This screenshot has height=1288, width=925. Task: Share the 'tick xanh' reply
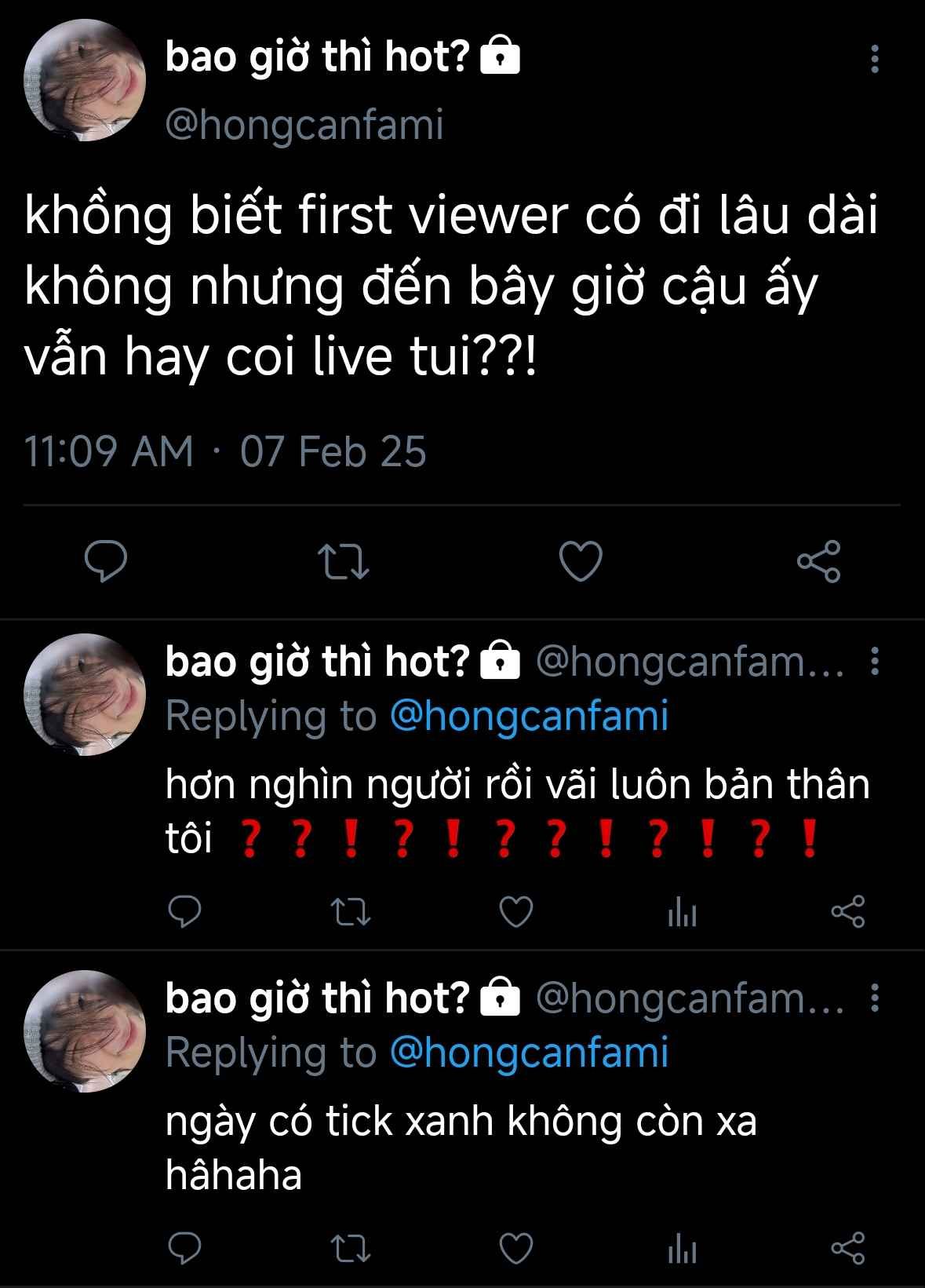tap(847, 1249)
